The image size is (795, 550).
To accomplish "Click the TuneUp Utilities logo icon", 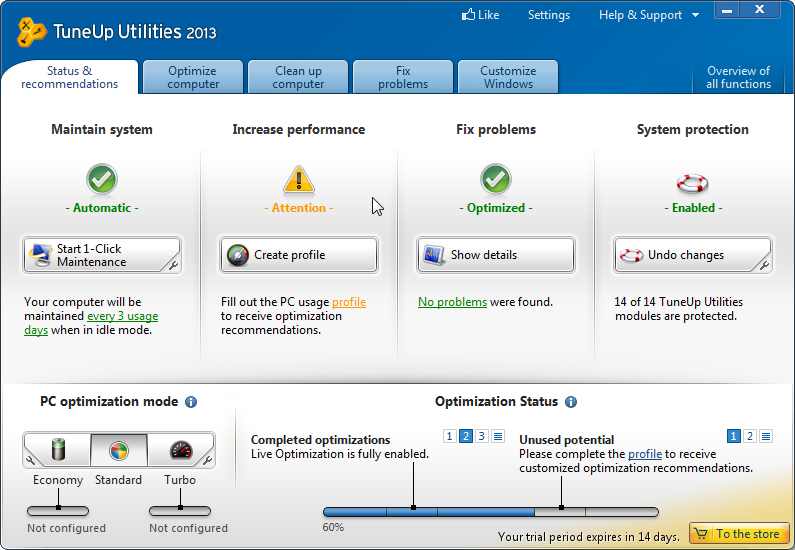I will click(x=31, y=32).
